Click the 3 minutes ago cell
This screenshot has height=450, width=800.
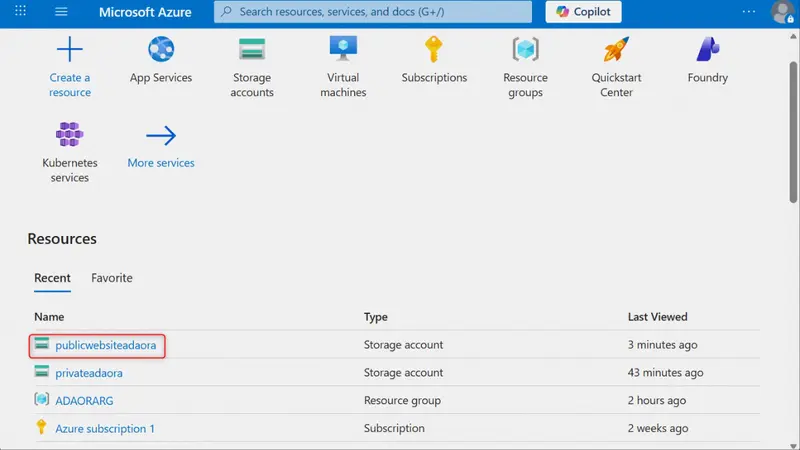(662, 345)
